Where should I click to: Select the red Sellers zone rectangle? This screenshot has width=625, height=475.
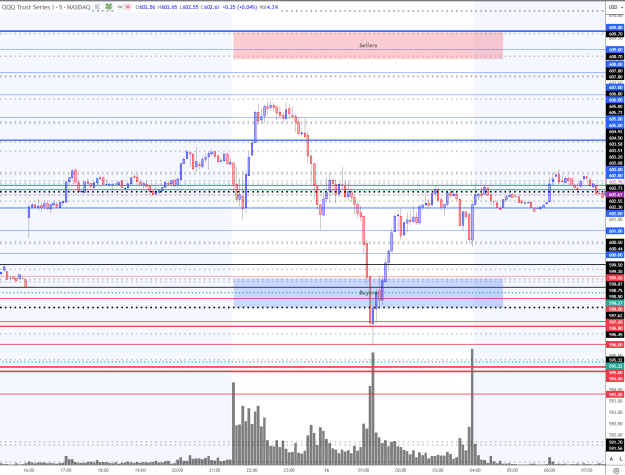368,45
